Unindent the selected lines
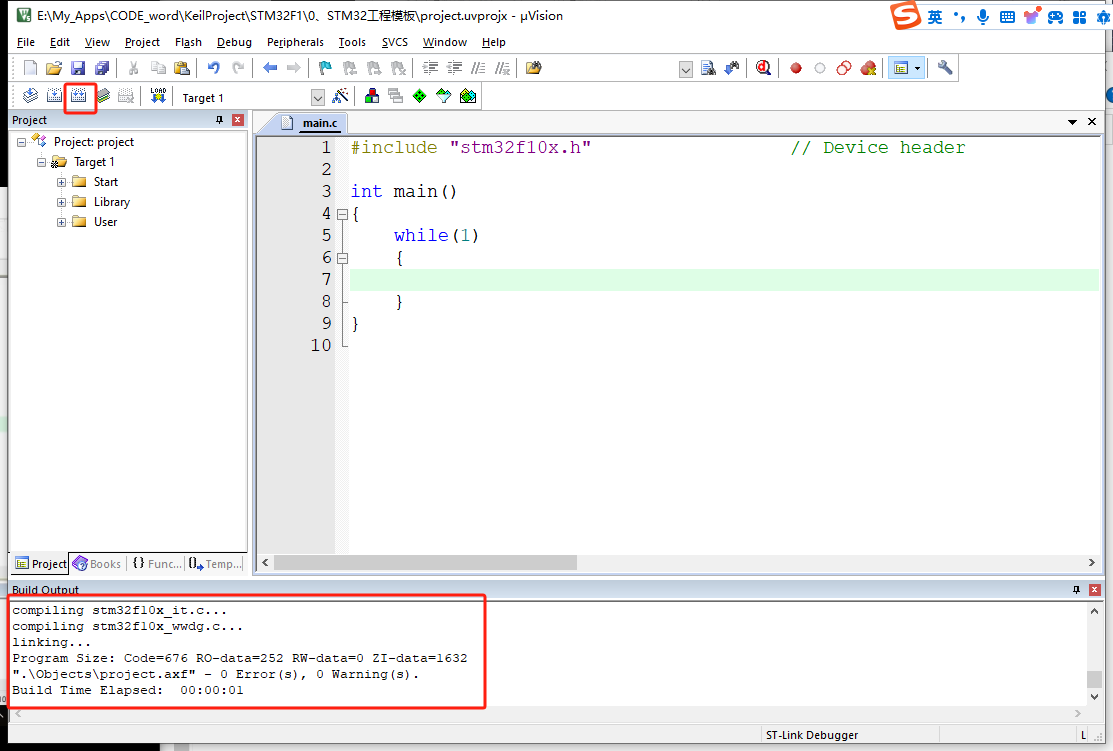Image resolution: width=1113 pixels, height=751 pixels. (x=454, y=68)
